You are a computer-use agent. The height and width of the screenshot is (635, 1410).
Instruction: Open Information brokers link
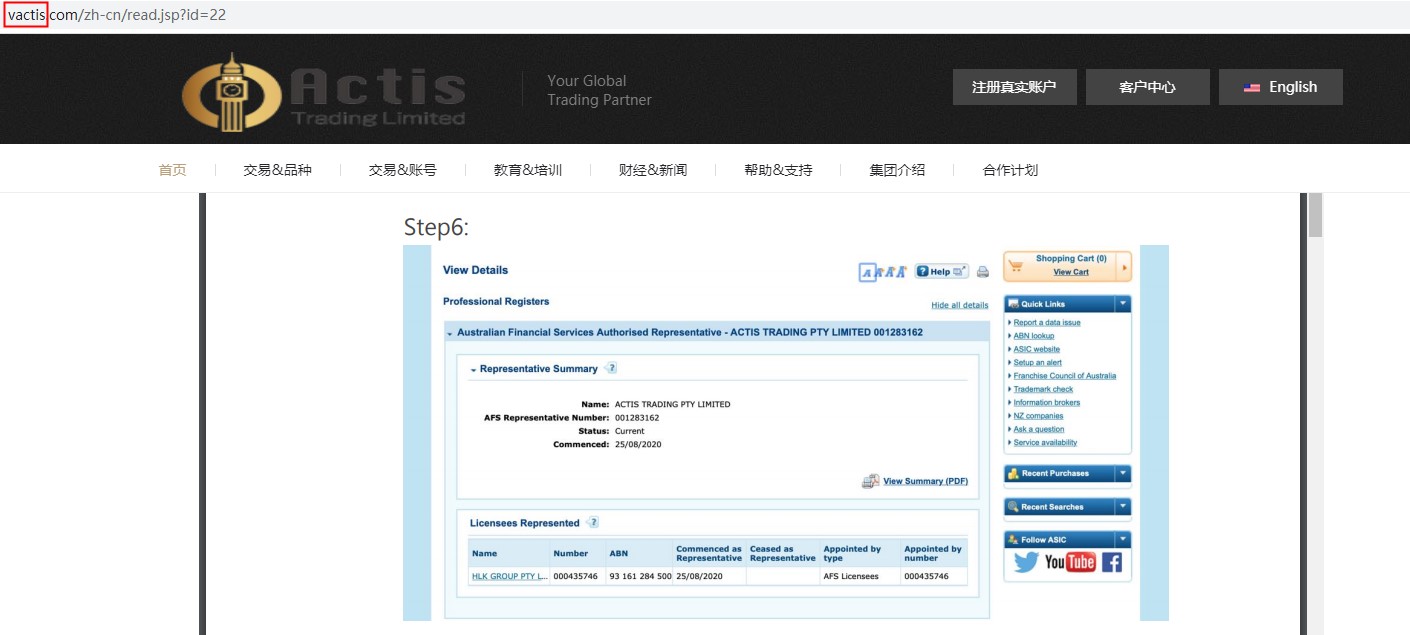pos(1047,403)
